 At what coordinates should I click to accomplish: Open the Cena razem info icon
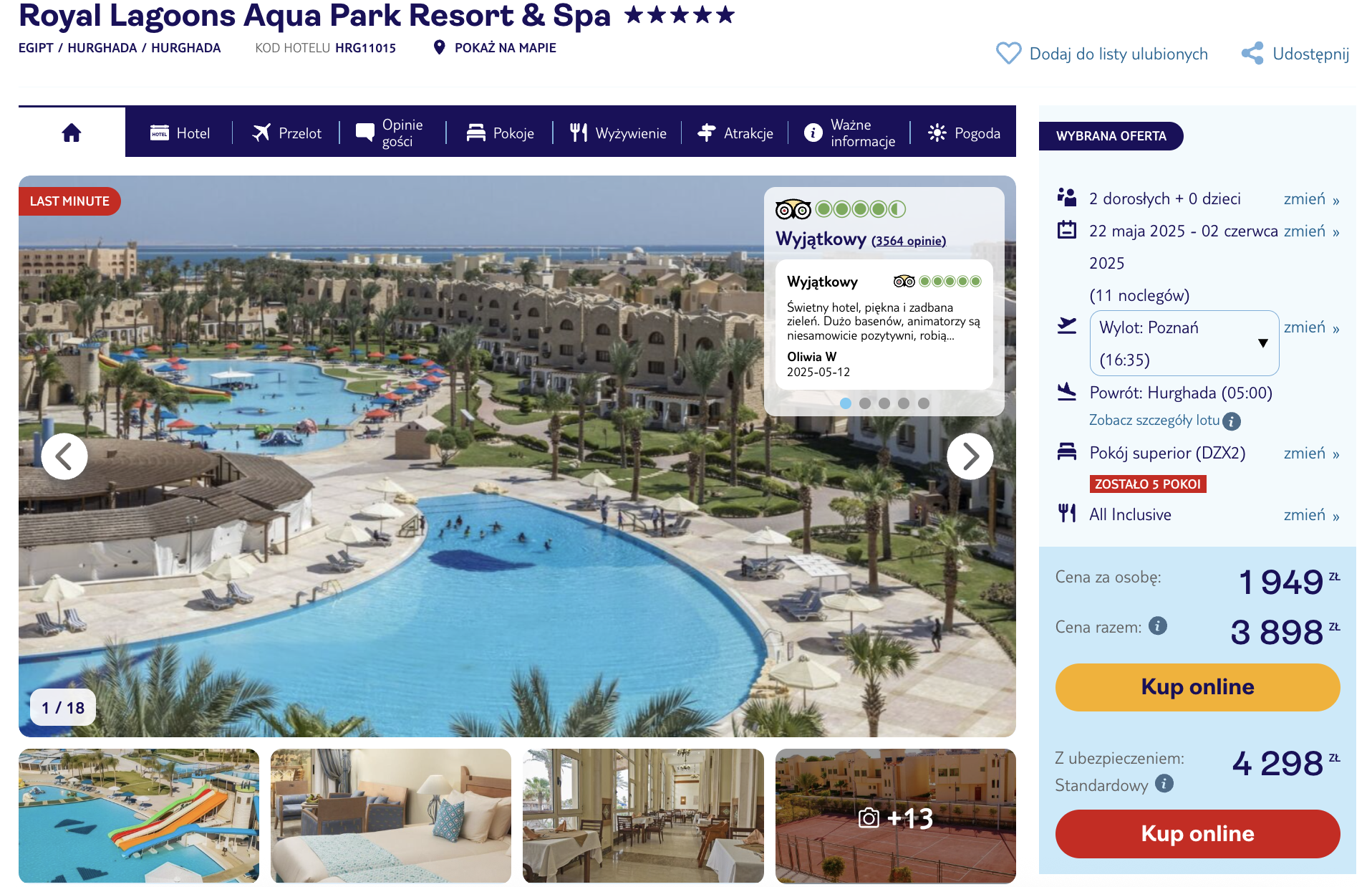pos(1158,625)
